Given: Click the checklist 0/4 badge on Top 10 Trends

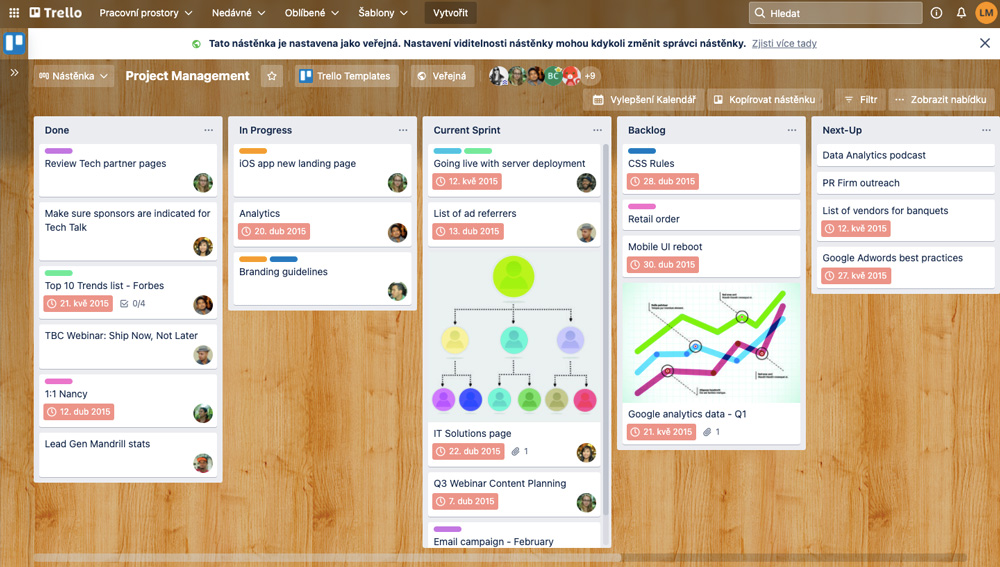Looking at the screenshot, I should tap(133, 304).
